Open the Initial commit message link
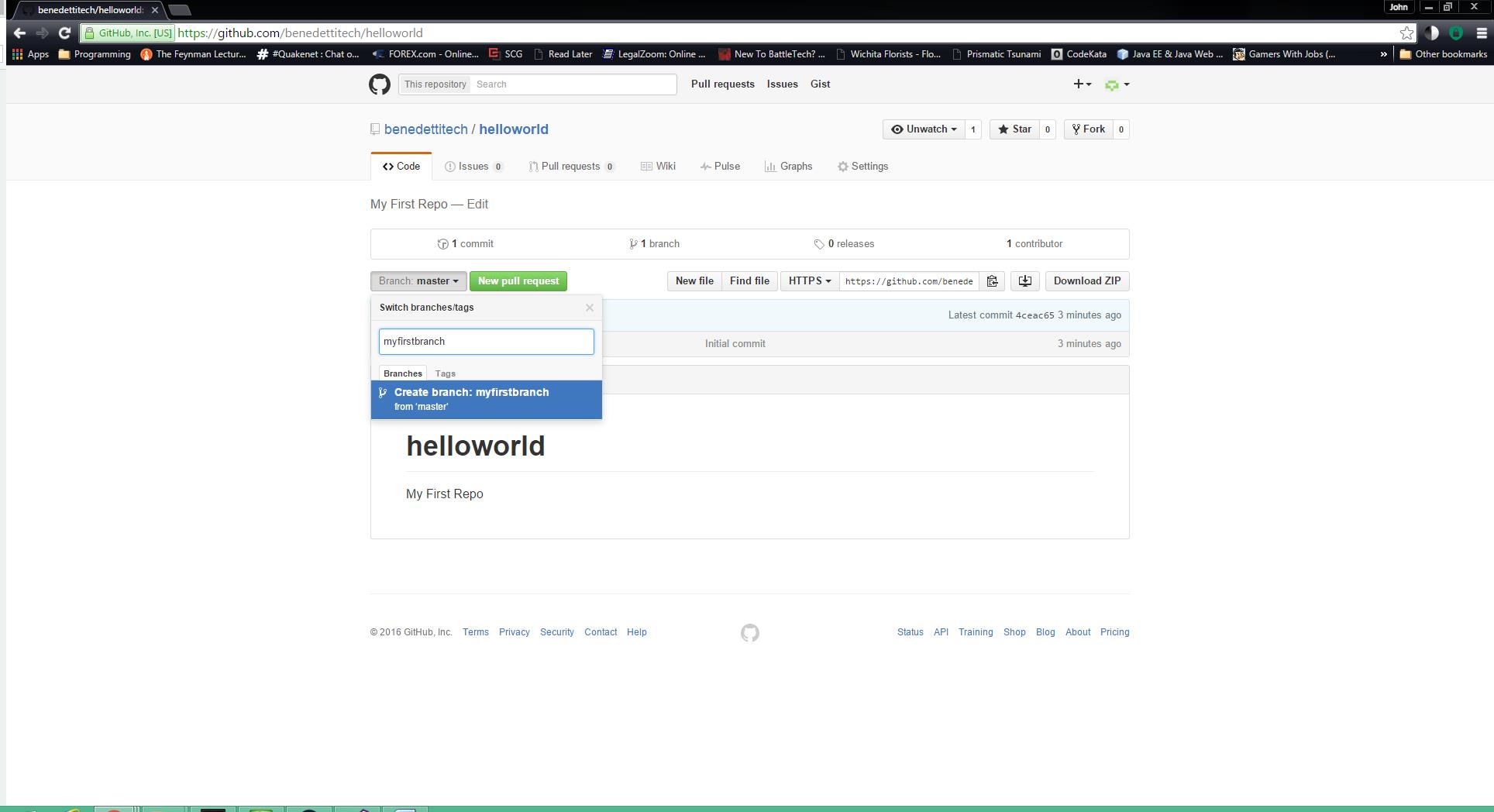 pyautogui.click(x=735, y=344)
